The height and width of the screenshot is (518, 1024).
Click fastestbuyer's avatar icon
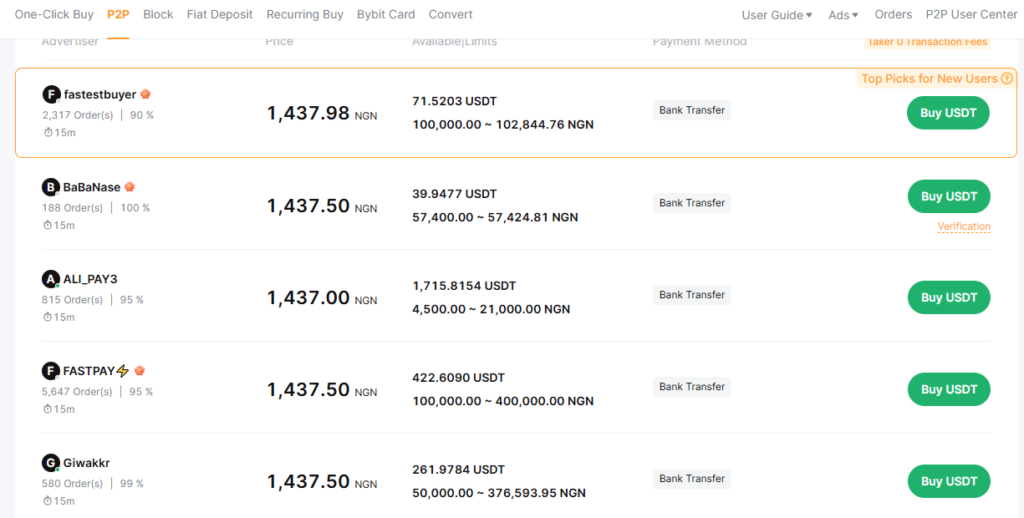coord(51,95)
